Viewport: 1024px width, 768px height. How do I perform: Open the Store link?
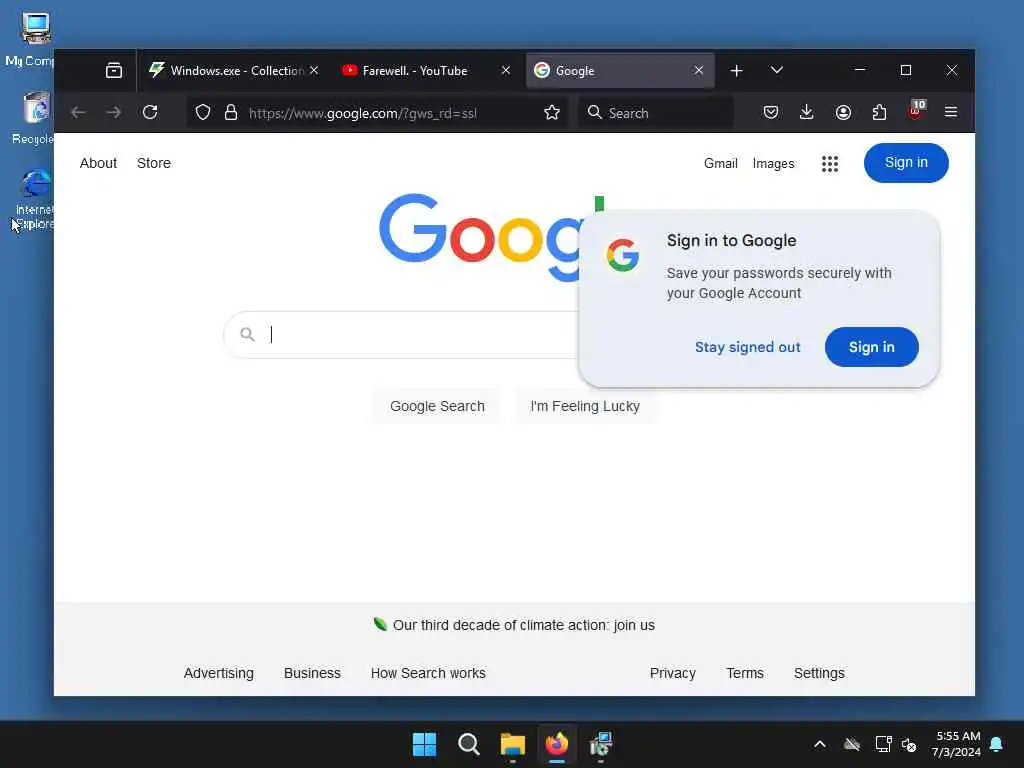click(x=153, y=163)
